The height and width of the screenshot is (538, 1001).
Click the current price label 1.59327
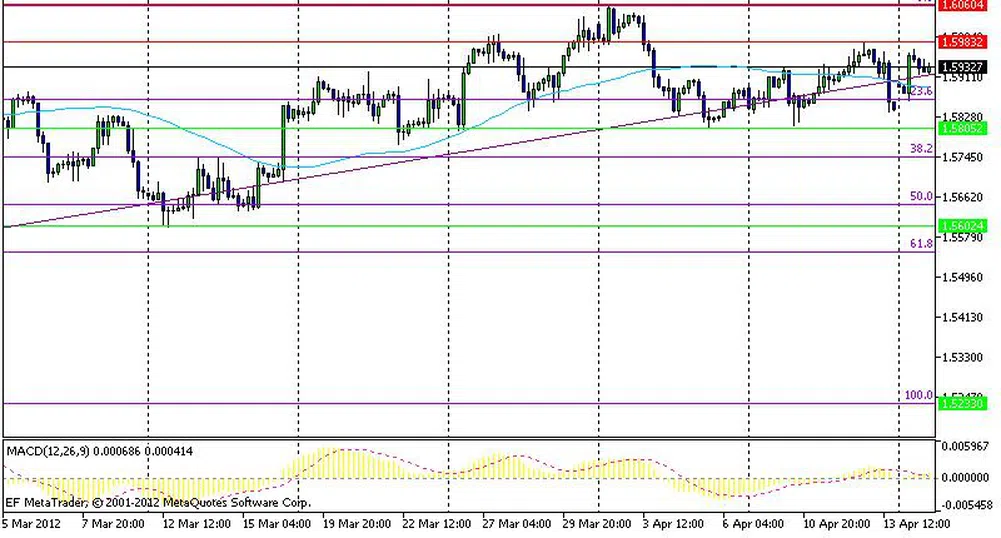tap(965, 67)
